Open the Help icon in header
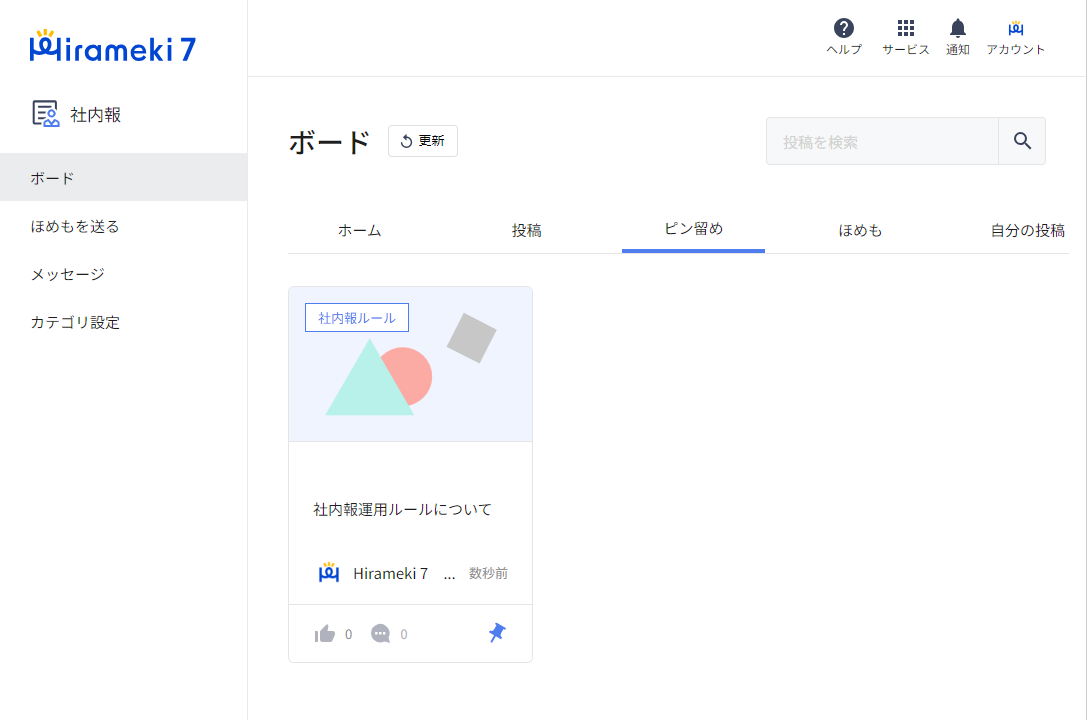The width and height of the screenshot is (1087, 720). point(843,29)
